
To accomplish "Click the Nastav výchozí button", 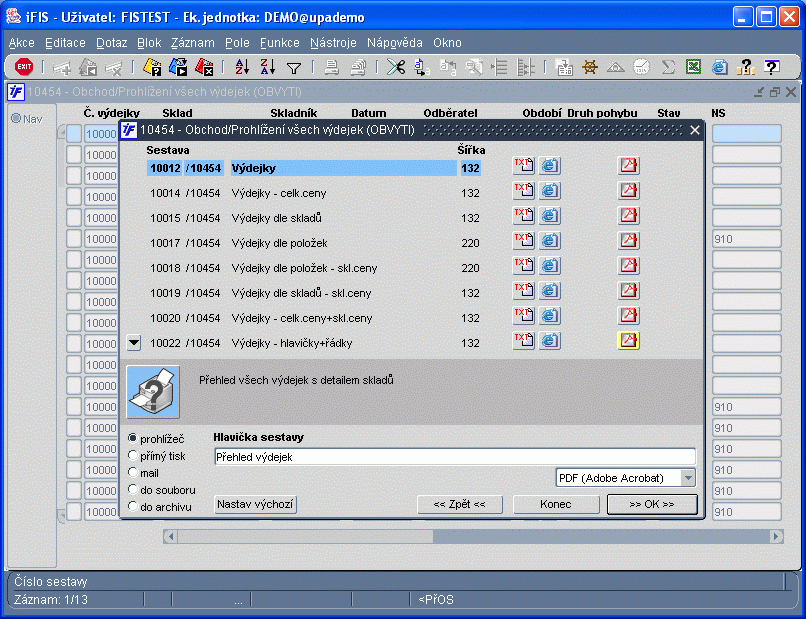I will tap(255, 504).
